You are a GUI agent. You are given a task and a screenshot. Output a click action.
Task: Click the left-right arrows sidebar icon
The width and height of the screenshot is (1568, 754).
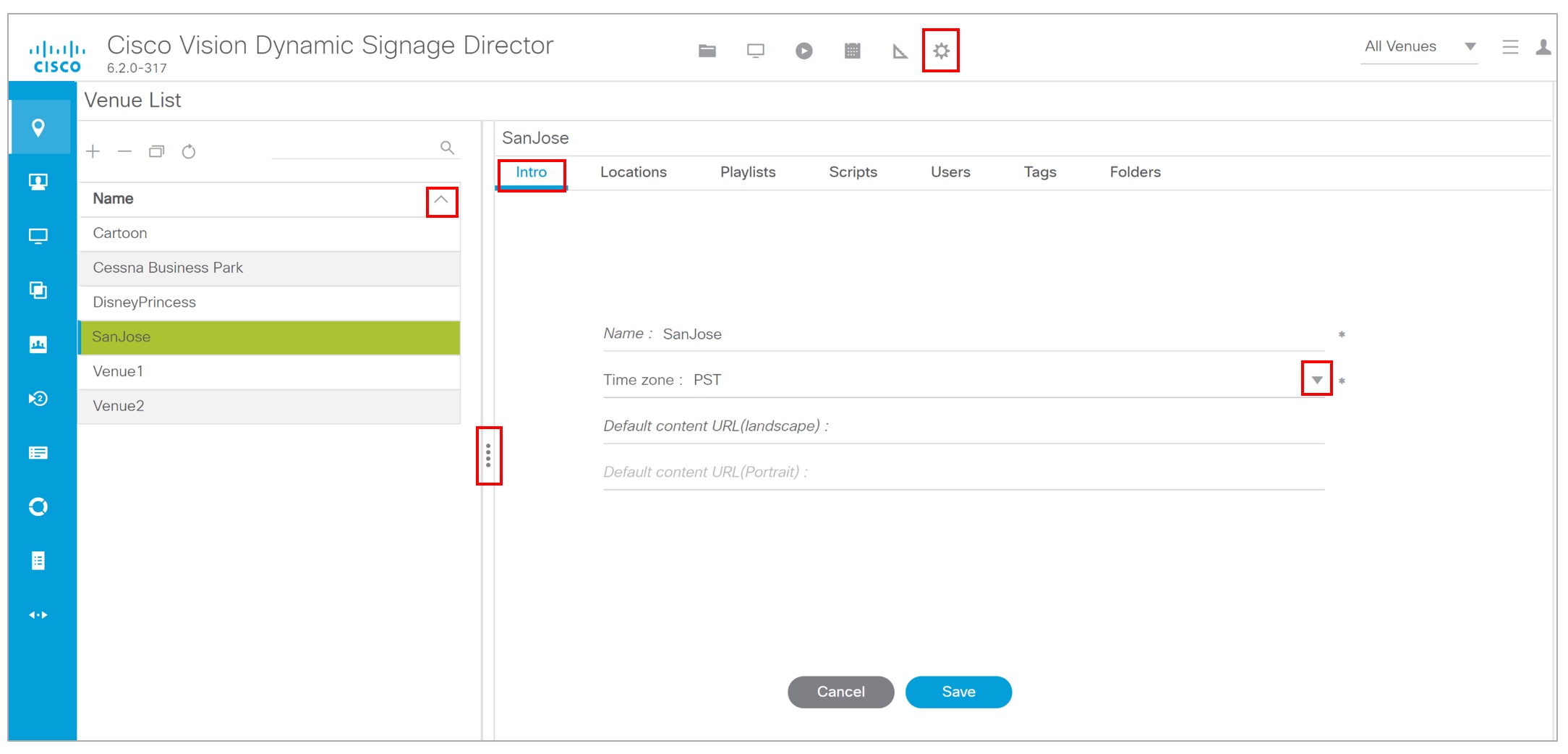(x=38, y=615)
